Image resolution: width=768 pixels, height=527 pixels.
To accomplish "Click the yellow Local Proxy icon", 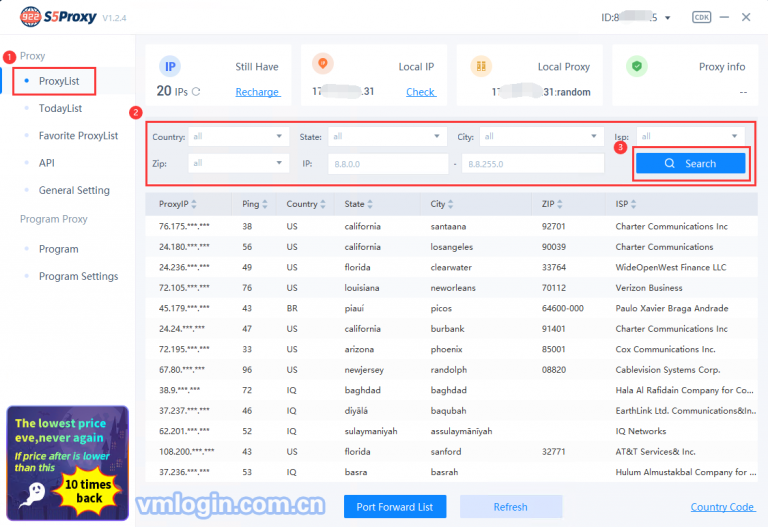I will coord(480,66).
